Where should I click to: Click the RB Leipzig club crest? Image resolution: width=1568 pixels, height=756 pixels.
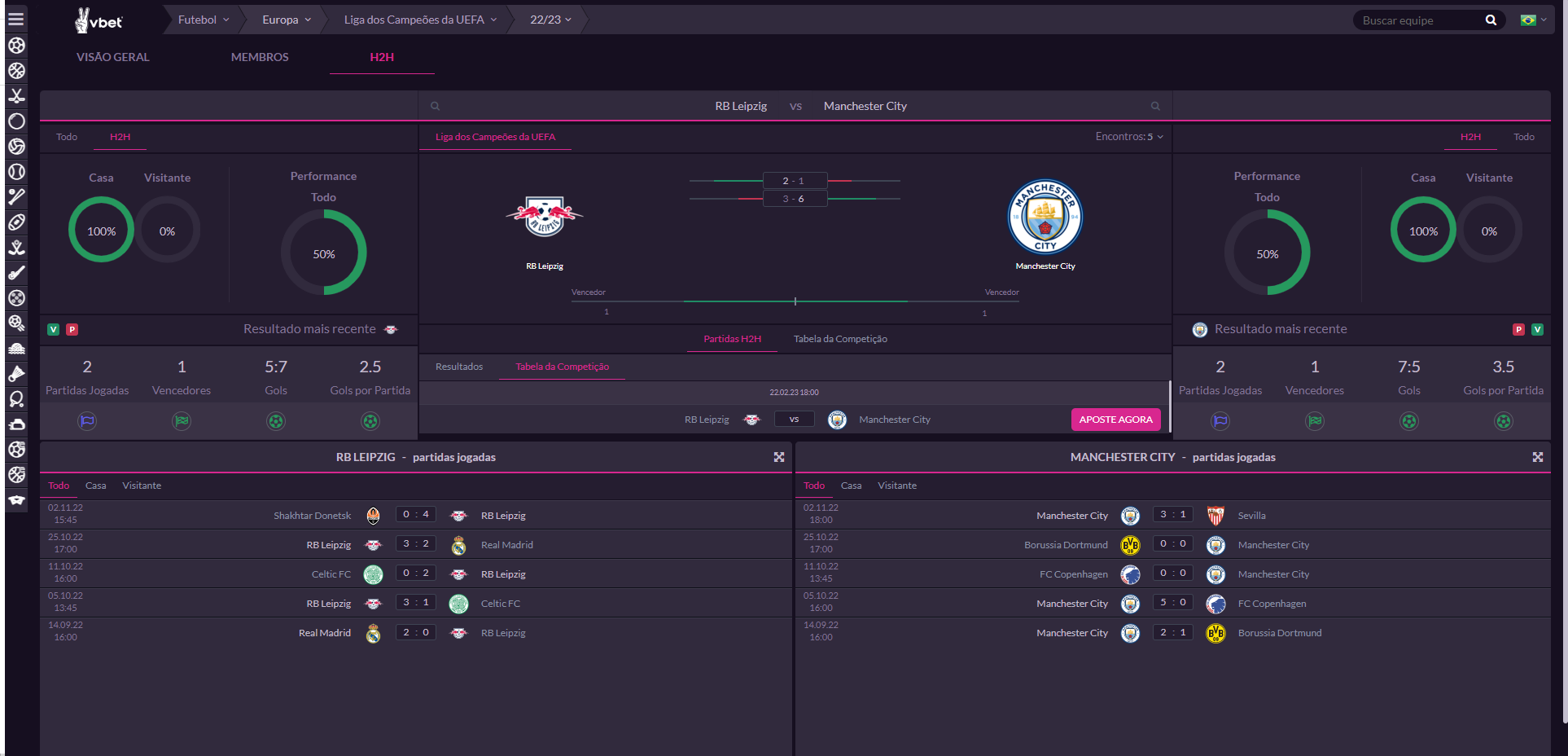pos(545,216)
